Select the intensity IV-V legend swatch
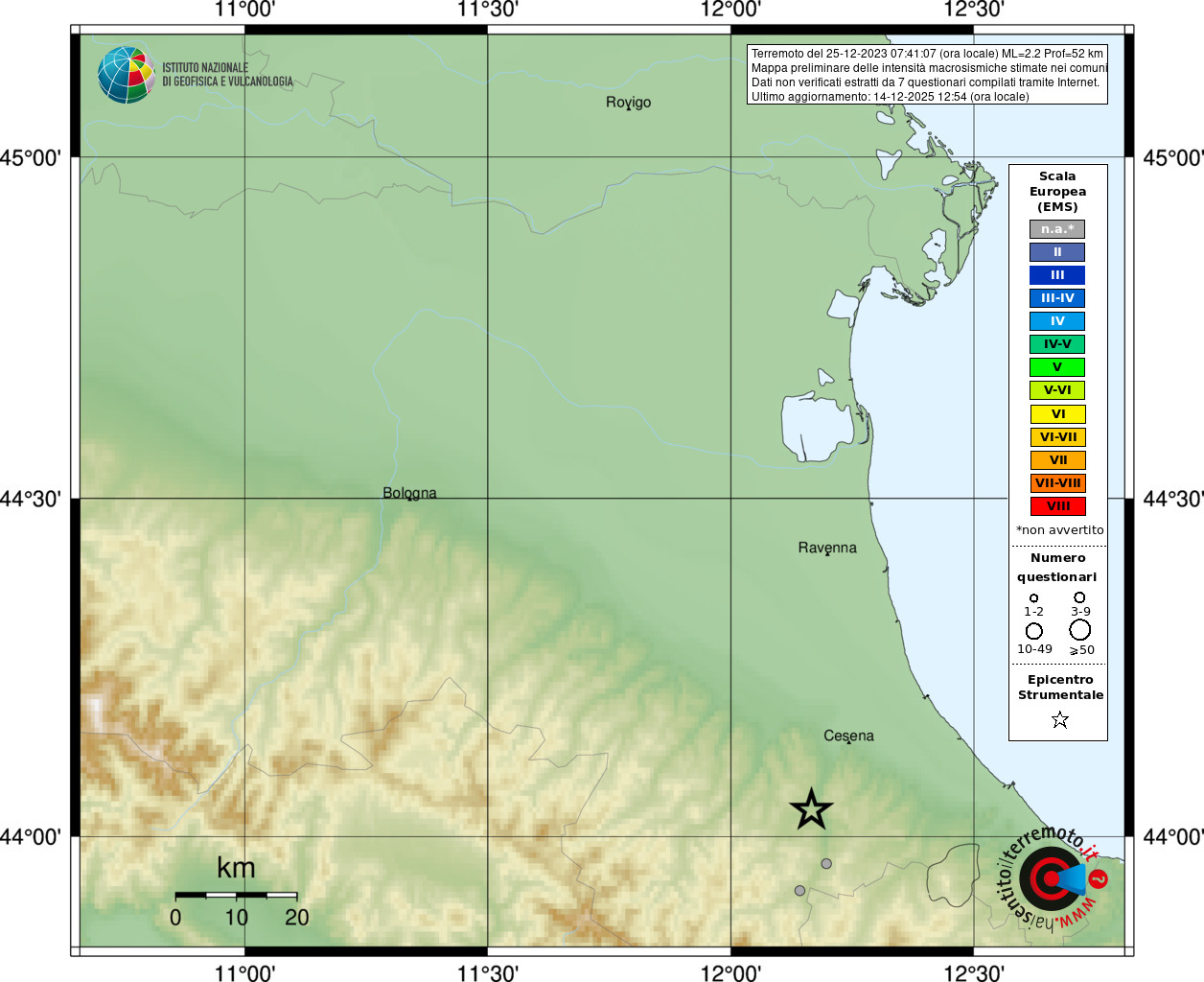The image size is (1204, 982). [1057, 344]
